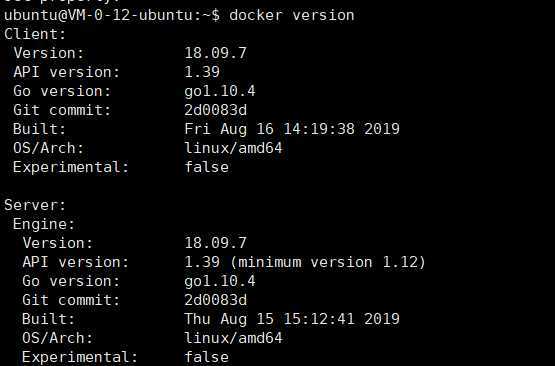555x366 pixels.
Task: Click the Client Git commit 2d0083d
Action: click(x=215, y=110)
